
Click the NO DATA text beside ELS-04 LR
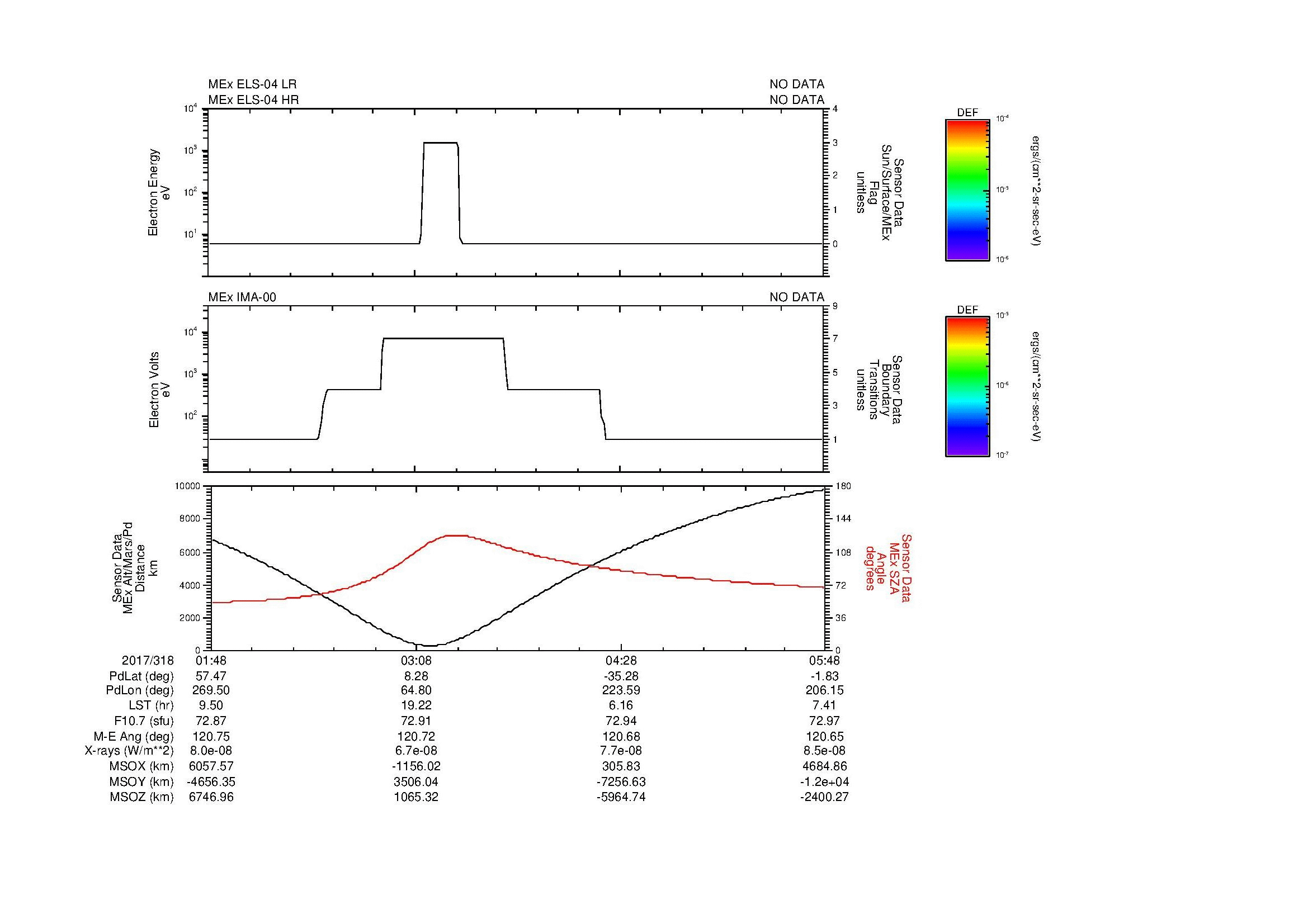[x=796, y=84]
